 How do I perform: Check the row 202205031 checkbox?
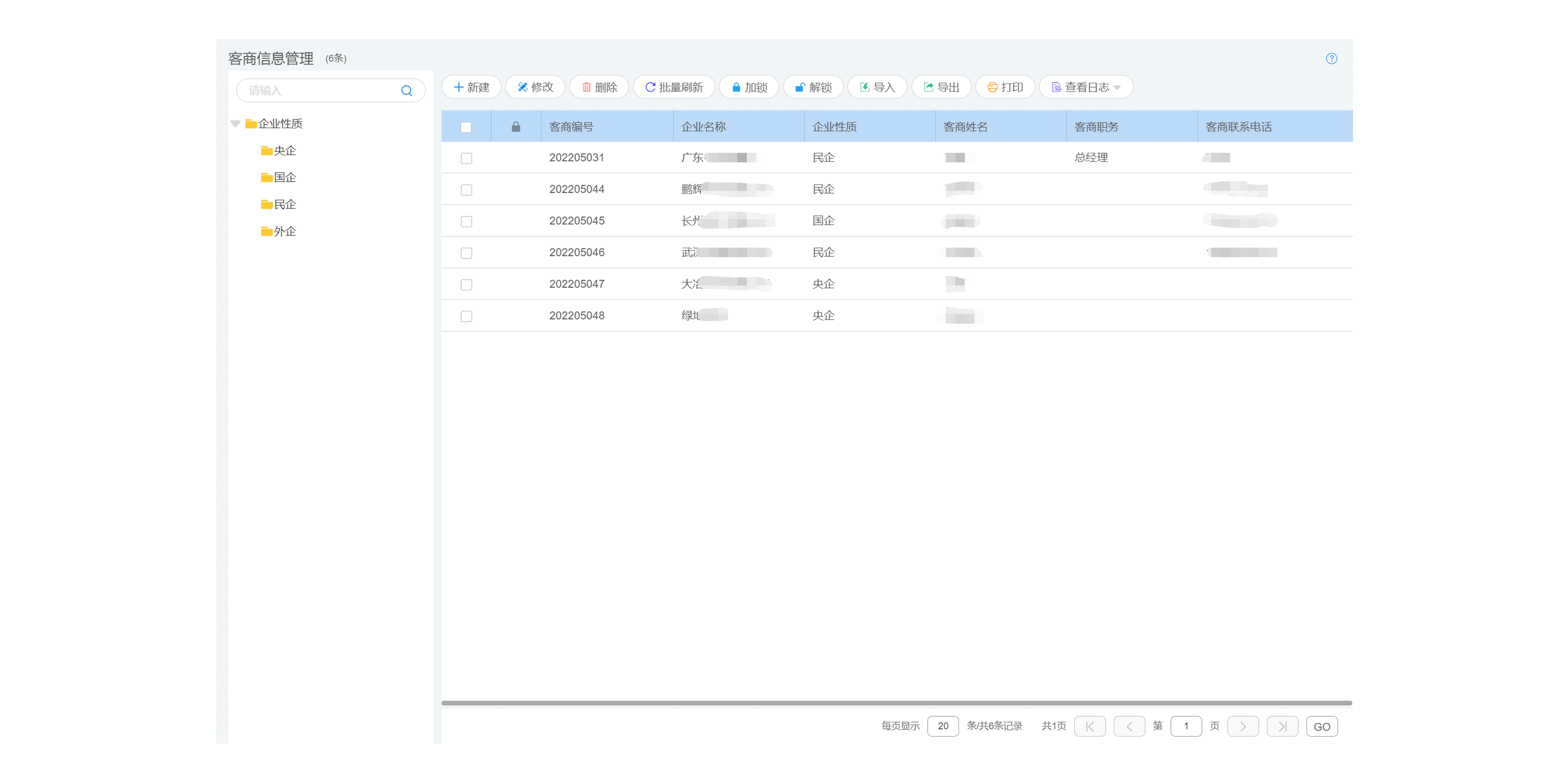pyautogui.click(x=466, y=158)
